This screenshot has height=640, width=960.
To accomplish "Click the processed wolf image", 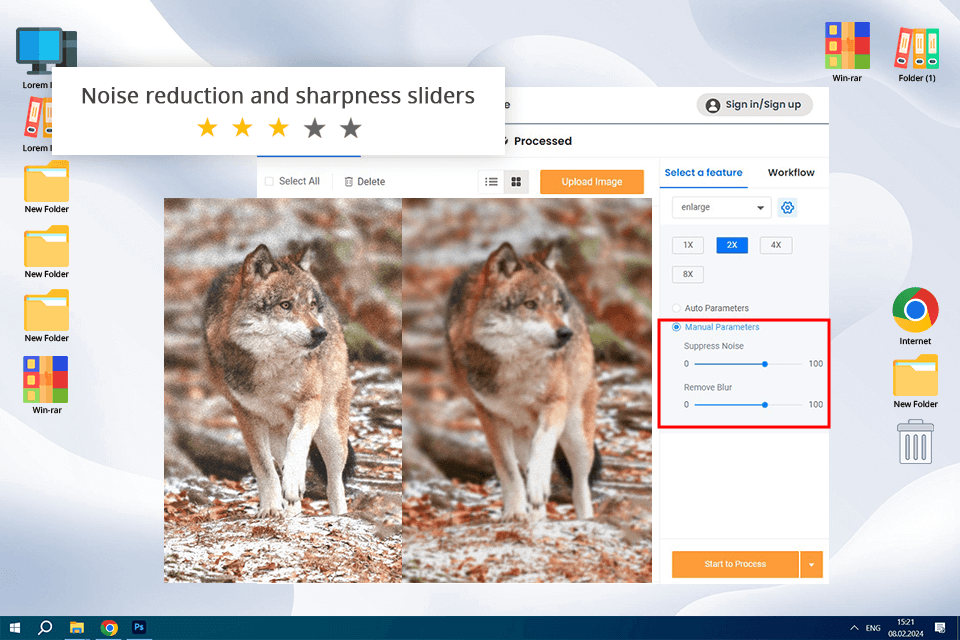I will tap(527, 390).
